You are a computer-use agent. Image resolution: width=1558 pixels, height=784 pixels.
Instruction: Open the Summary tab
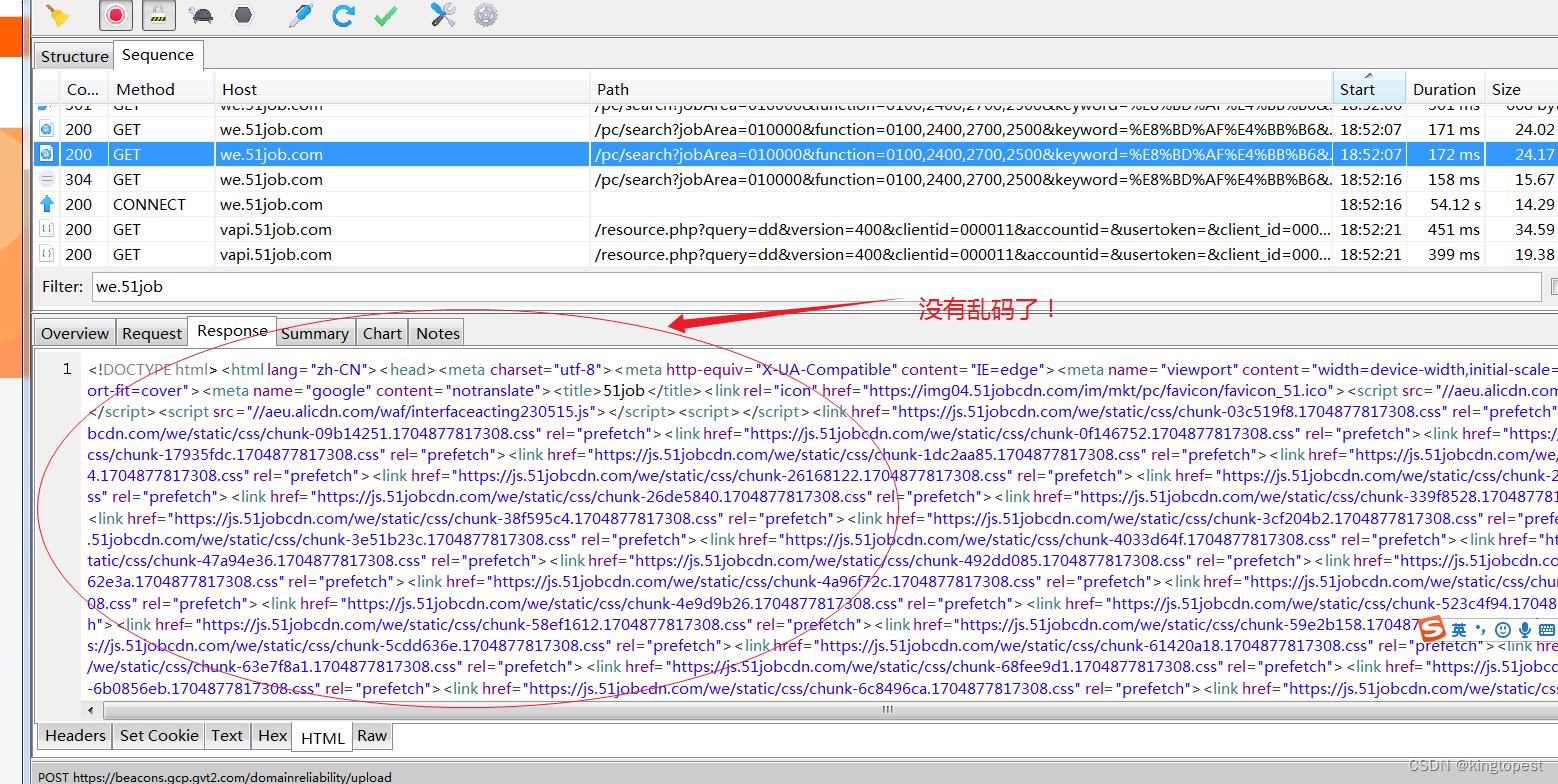(x=315, y=333)
